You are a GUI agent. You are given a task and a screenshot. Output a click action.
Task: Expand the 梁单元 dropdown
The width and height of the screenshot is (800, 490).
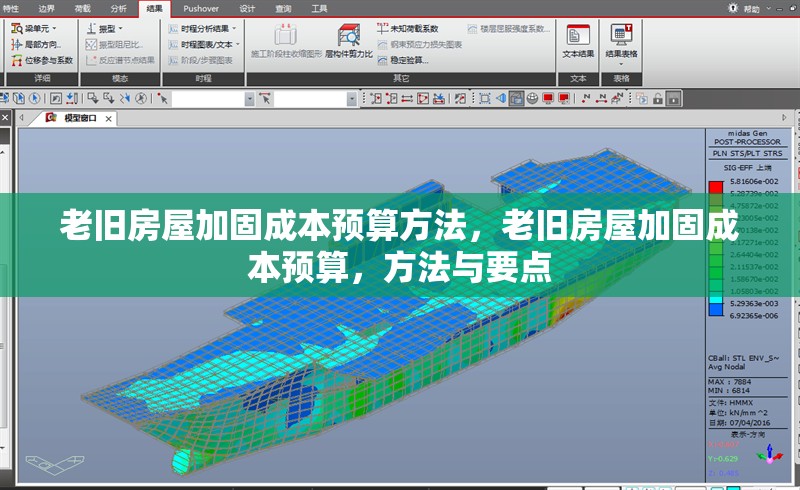(40, 29)
